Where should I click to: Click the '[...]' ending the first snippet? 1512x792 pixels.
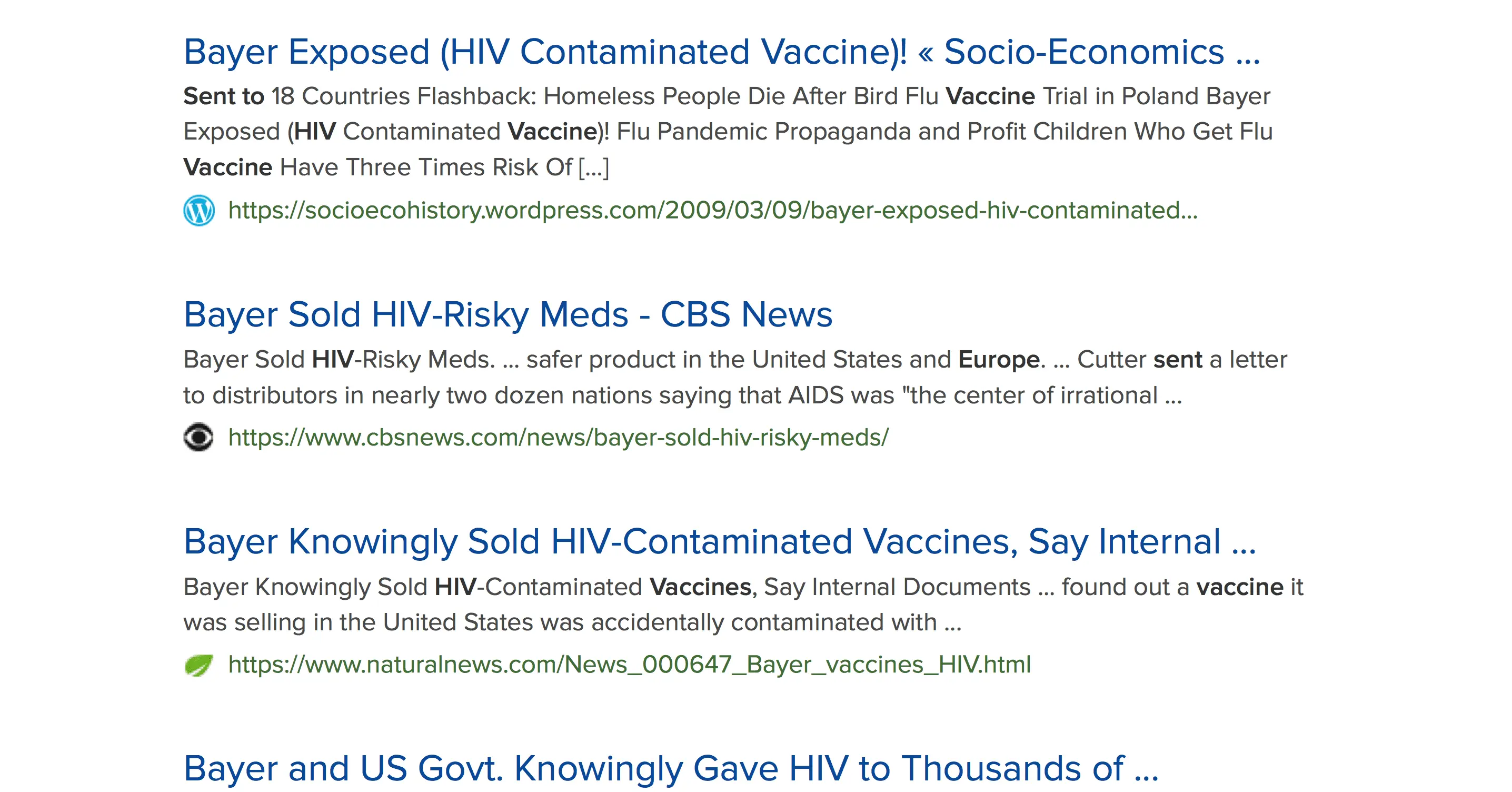click(593, 167)
